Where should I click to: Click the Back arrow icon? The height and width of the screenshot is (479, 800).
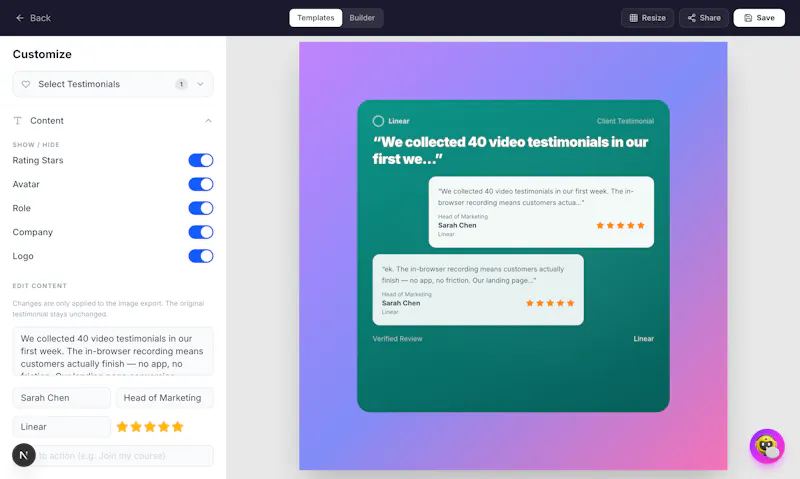coord(20,18)
